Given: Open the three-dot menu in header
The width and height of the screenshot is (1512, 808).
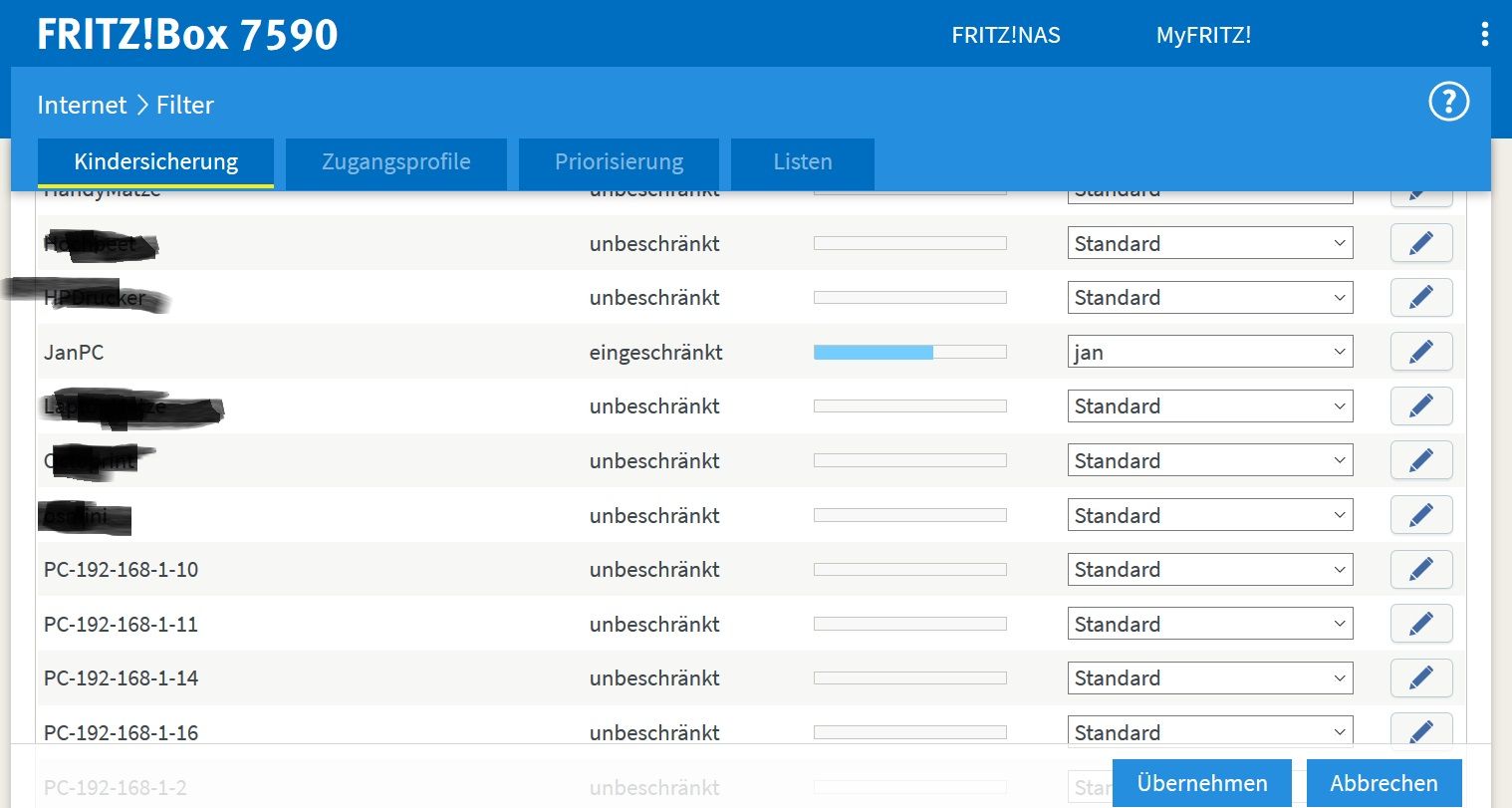Looking at the screenshot, I should click(x=1485, y=34).
